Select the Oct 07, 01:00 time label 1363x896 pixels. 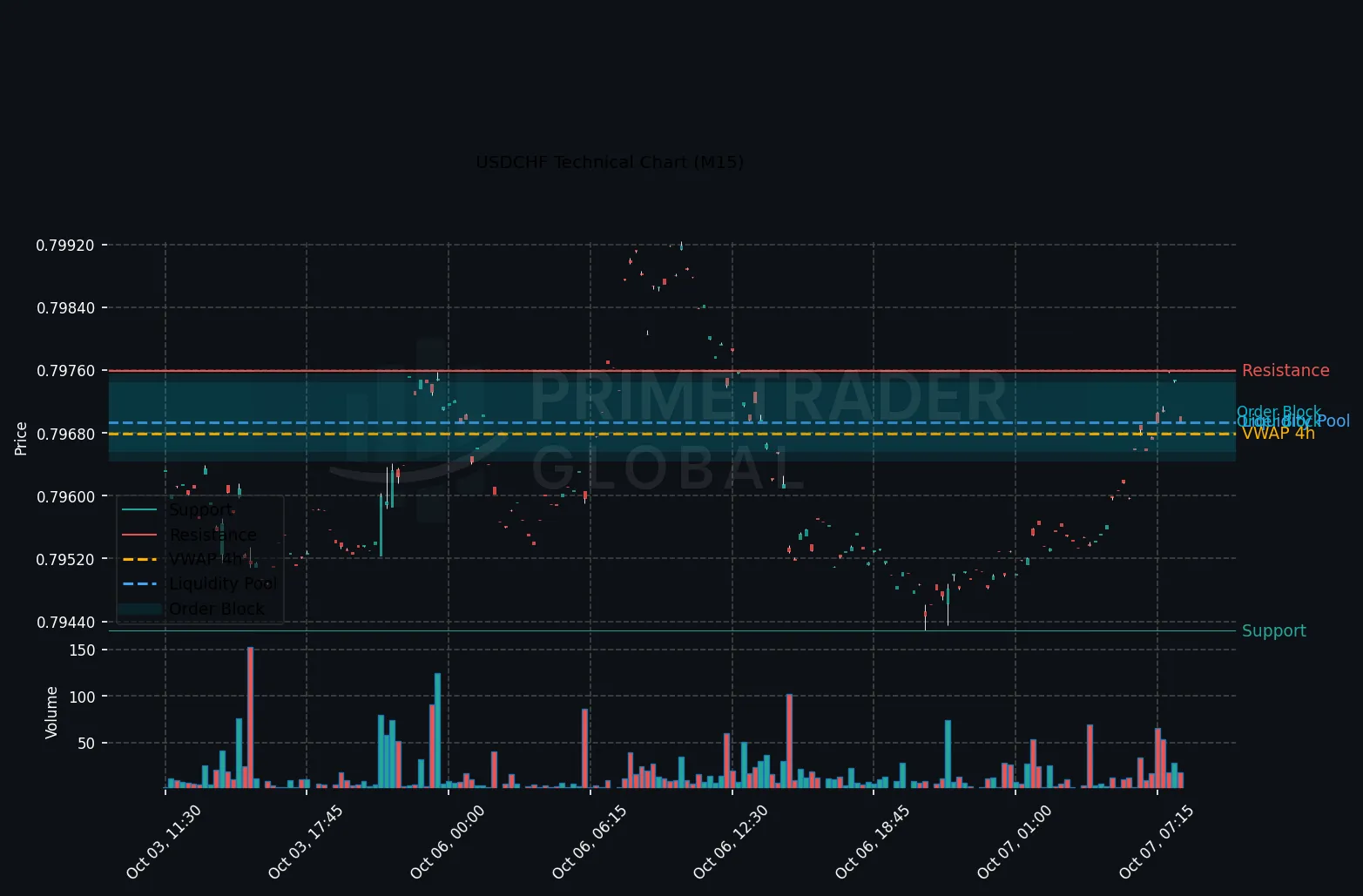[x=1014, y=841]
